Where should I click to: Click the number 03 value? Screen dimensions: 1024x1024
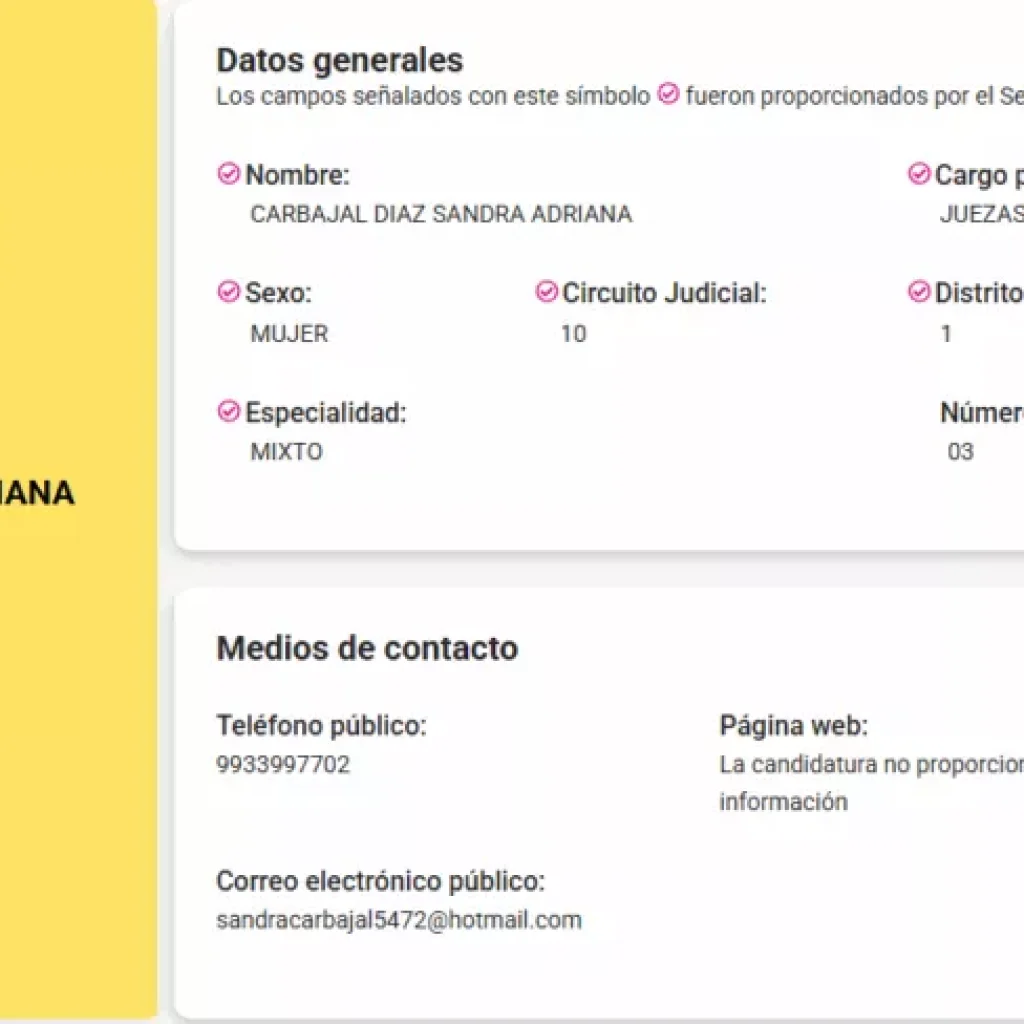coord(961,452)
